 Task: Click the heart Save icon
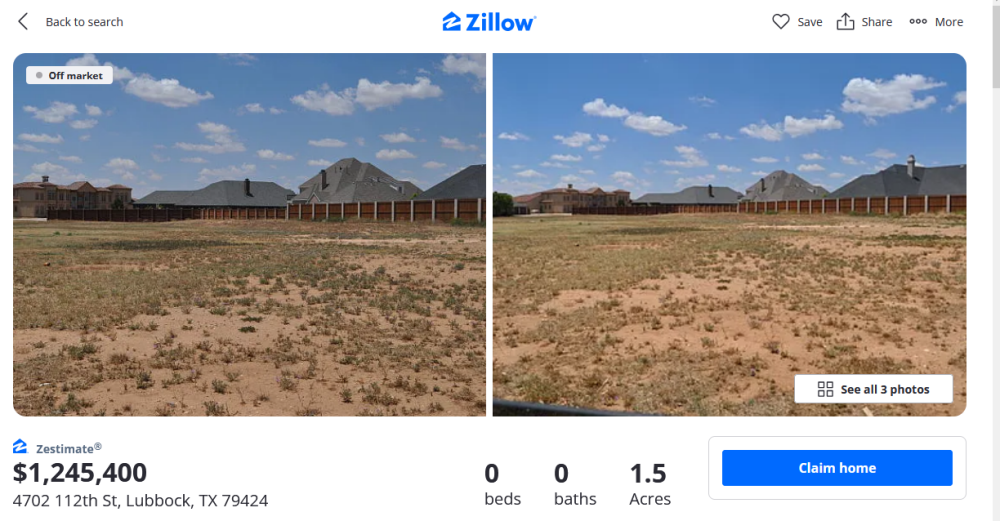(x=781, y=22)
